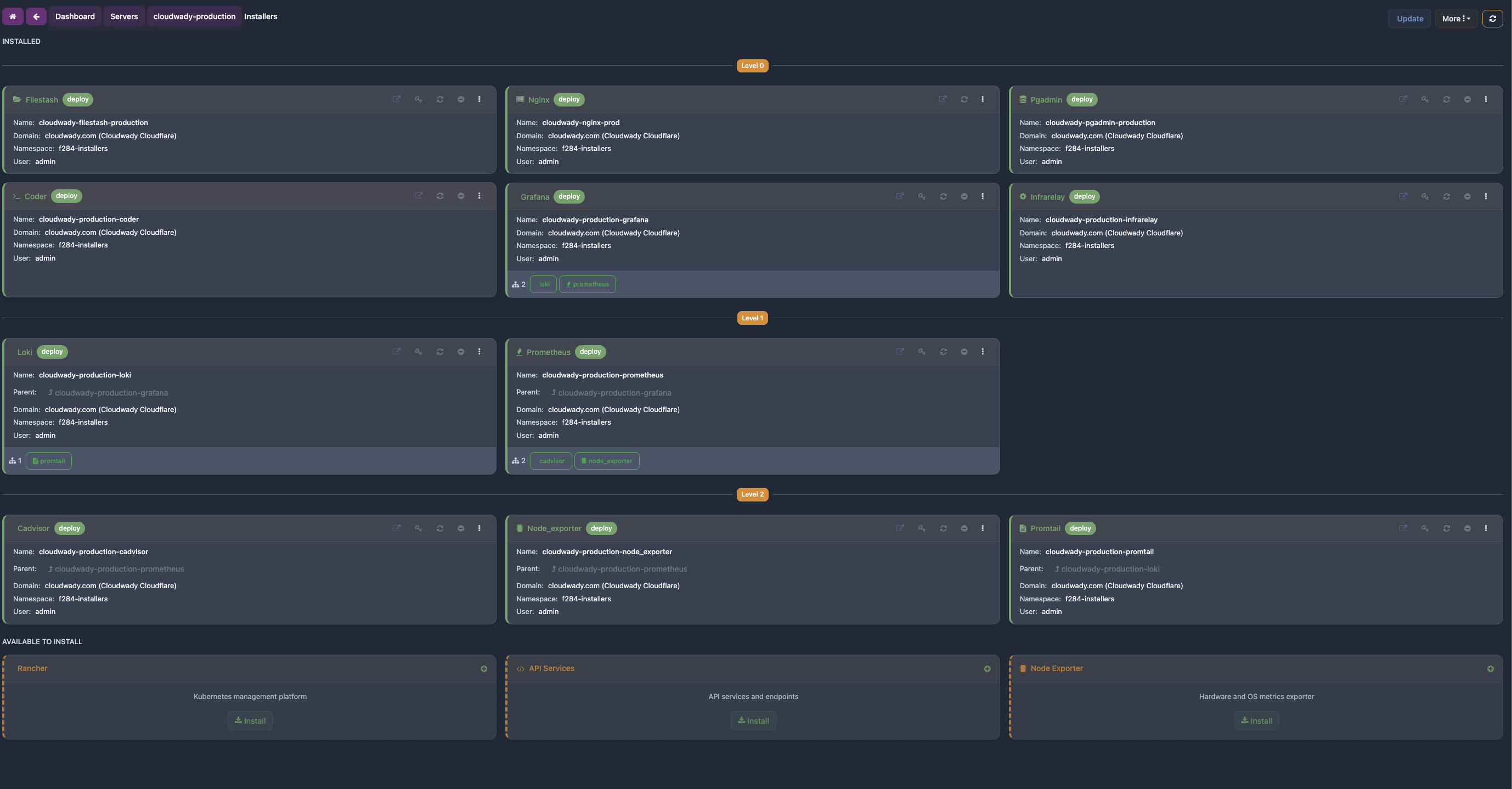Click the prometheus child tag under Grafana
The image size is (1512, 789).
[x=588, y=284]
